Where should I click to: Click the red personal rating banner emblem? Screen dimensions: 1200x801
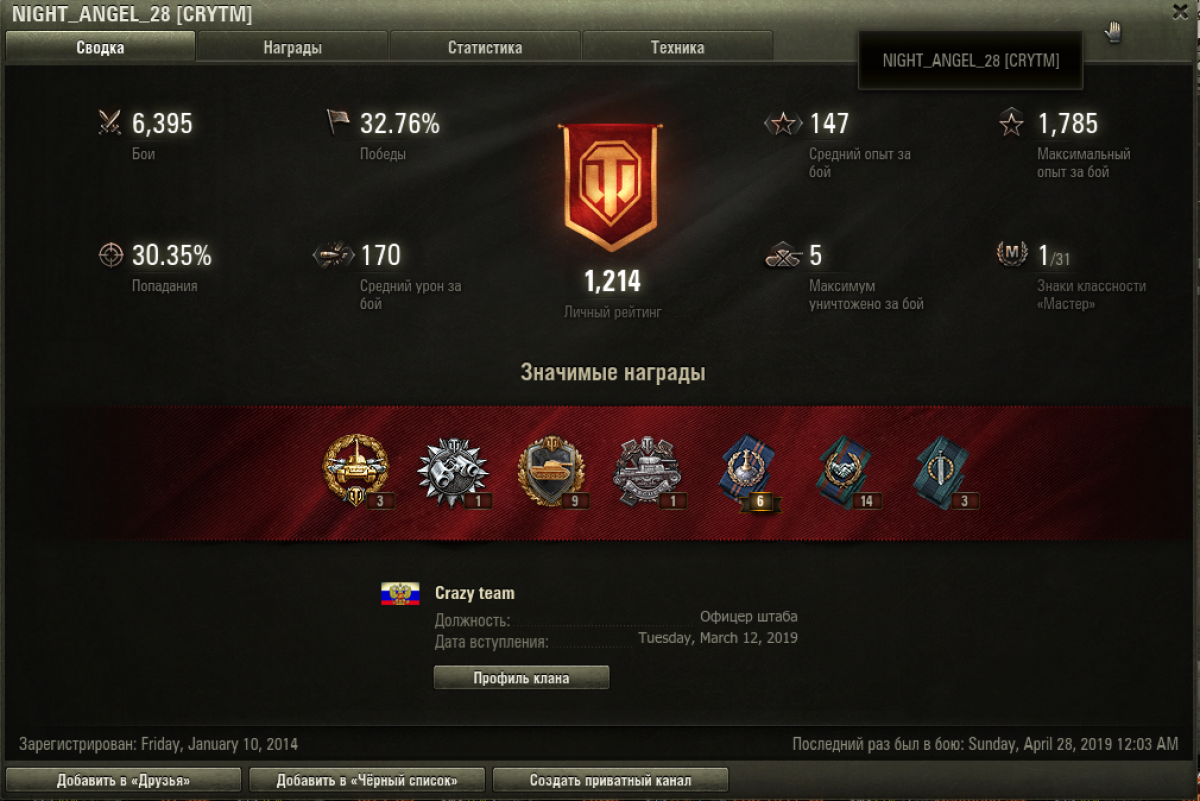(x=612, y=187)
